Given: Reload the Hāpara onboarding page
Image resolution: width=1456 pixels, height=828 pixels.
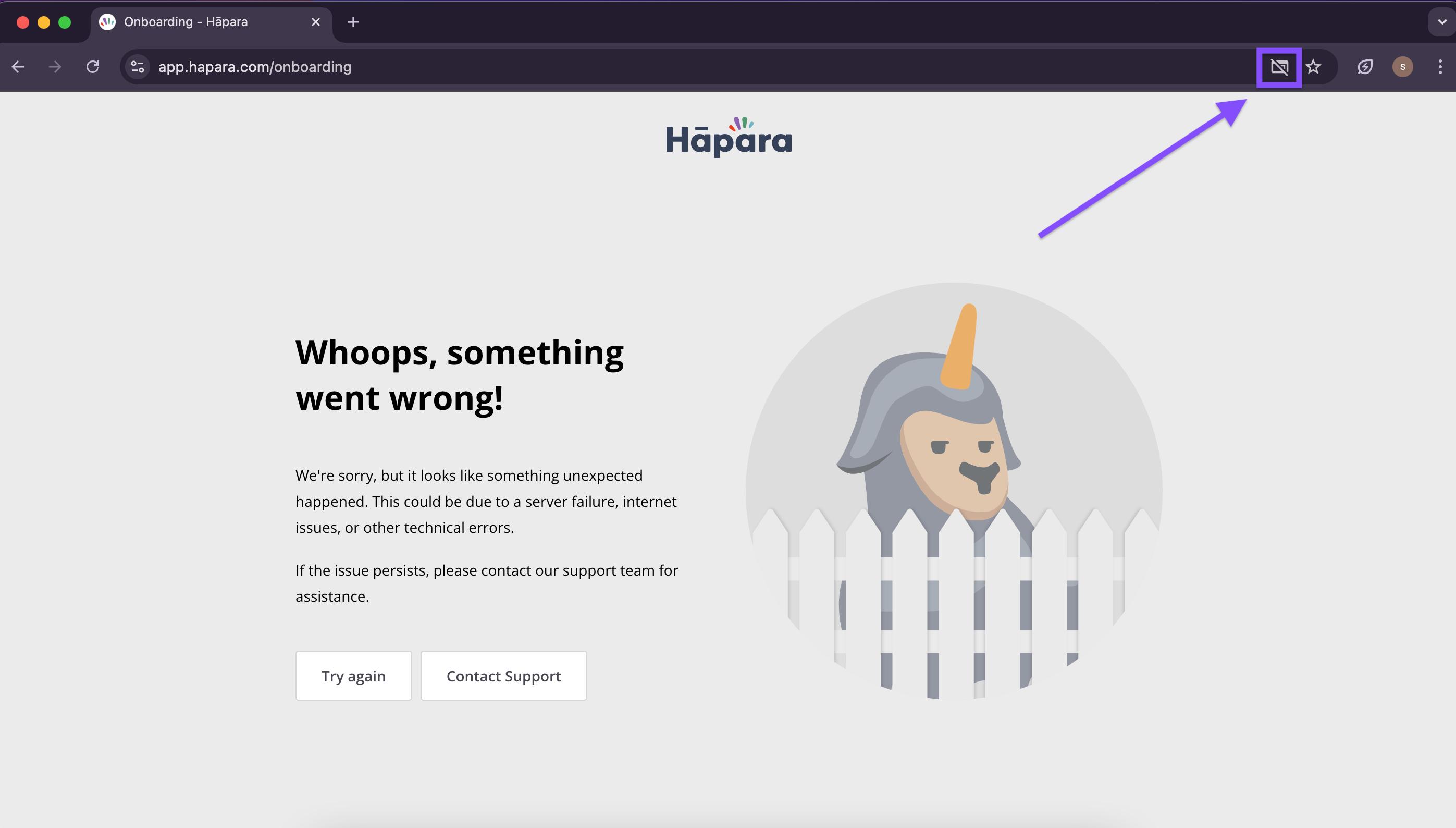Looking at the screenshot, I should 93,67.
